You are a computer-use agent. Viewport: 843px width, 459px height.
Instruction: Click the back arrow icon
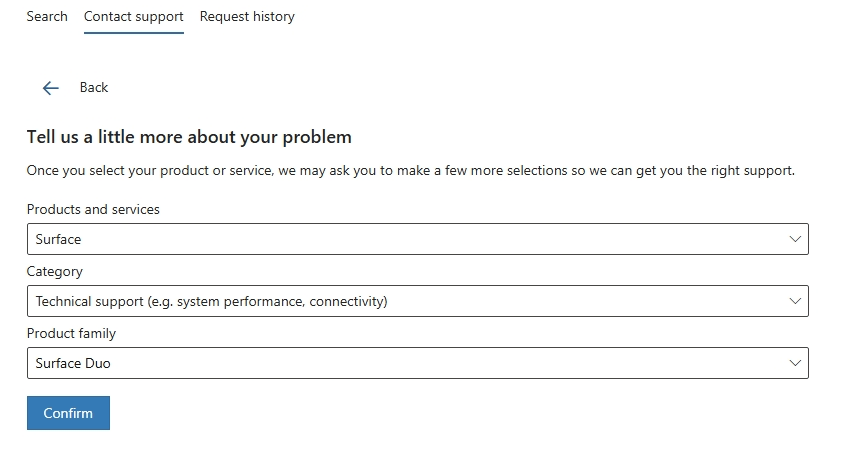tap(51, 88)
